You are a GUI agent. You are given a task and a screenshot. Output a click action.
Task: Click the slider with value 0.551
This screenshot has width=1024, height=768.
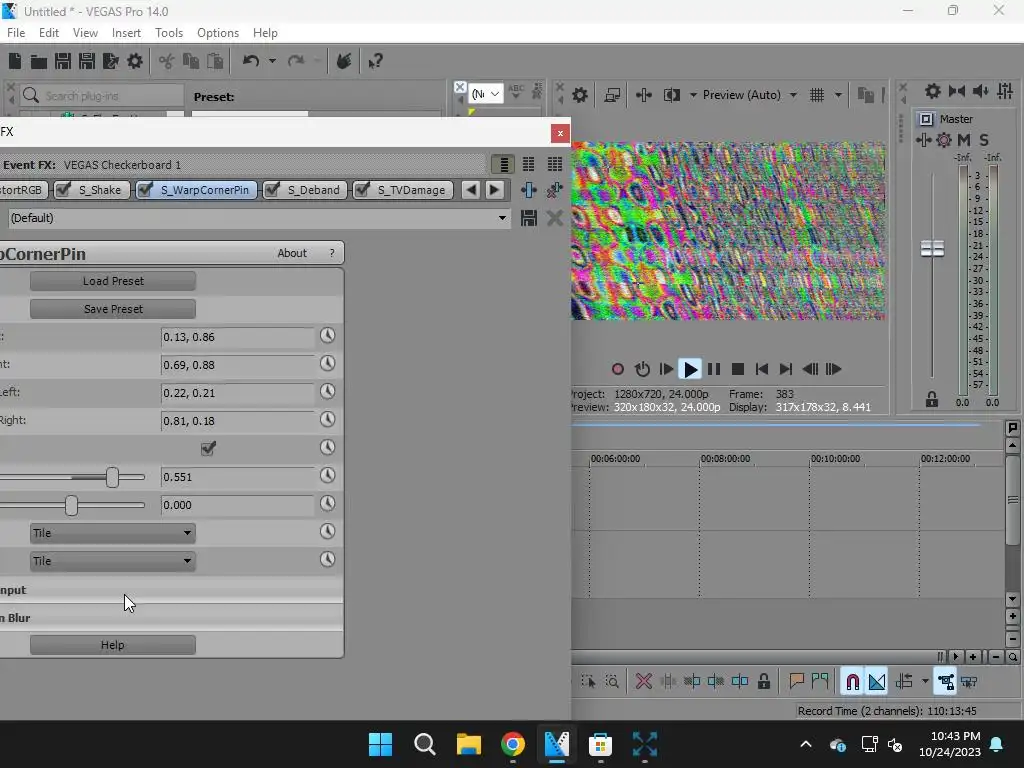tap(112, 477)
